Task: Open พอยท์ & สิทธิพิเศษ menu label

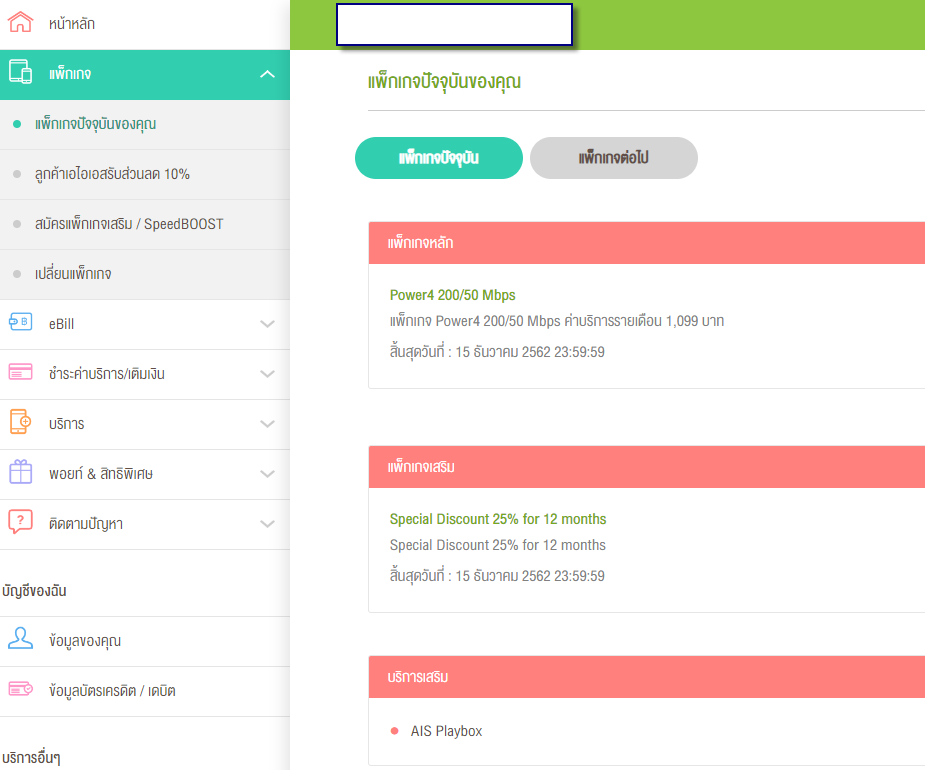Action: [101, 474]
